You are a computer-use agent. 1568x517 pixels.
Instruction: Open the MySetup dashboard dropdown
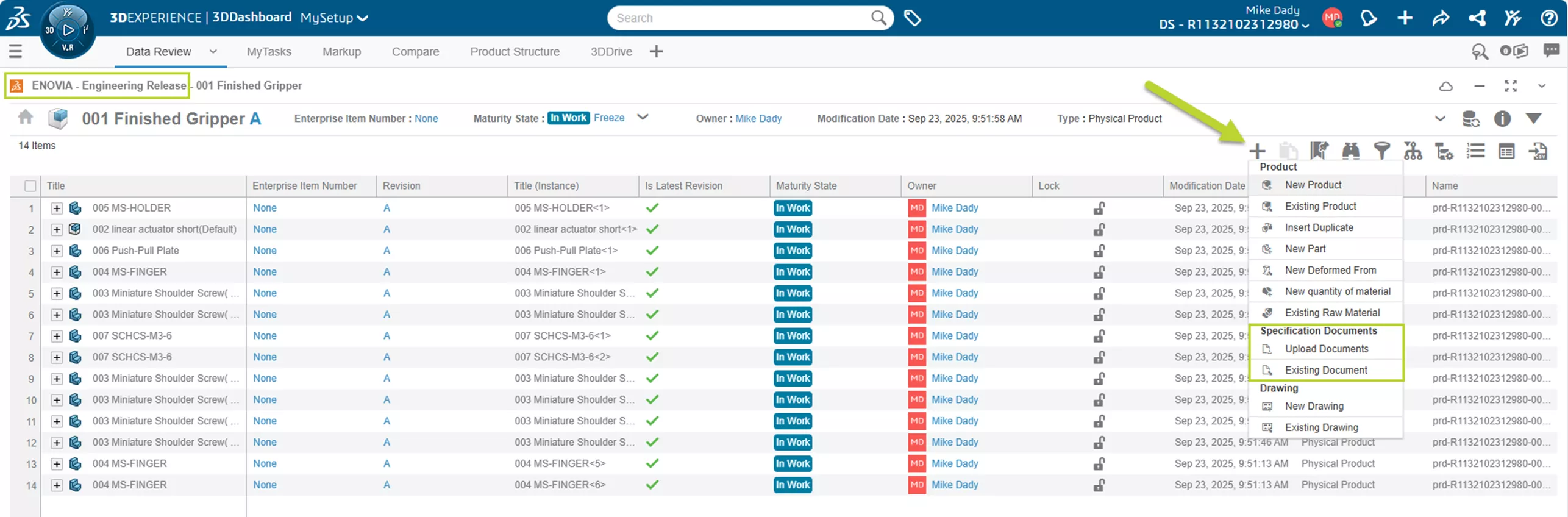(x=334, y=18)
